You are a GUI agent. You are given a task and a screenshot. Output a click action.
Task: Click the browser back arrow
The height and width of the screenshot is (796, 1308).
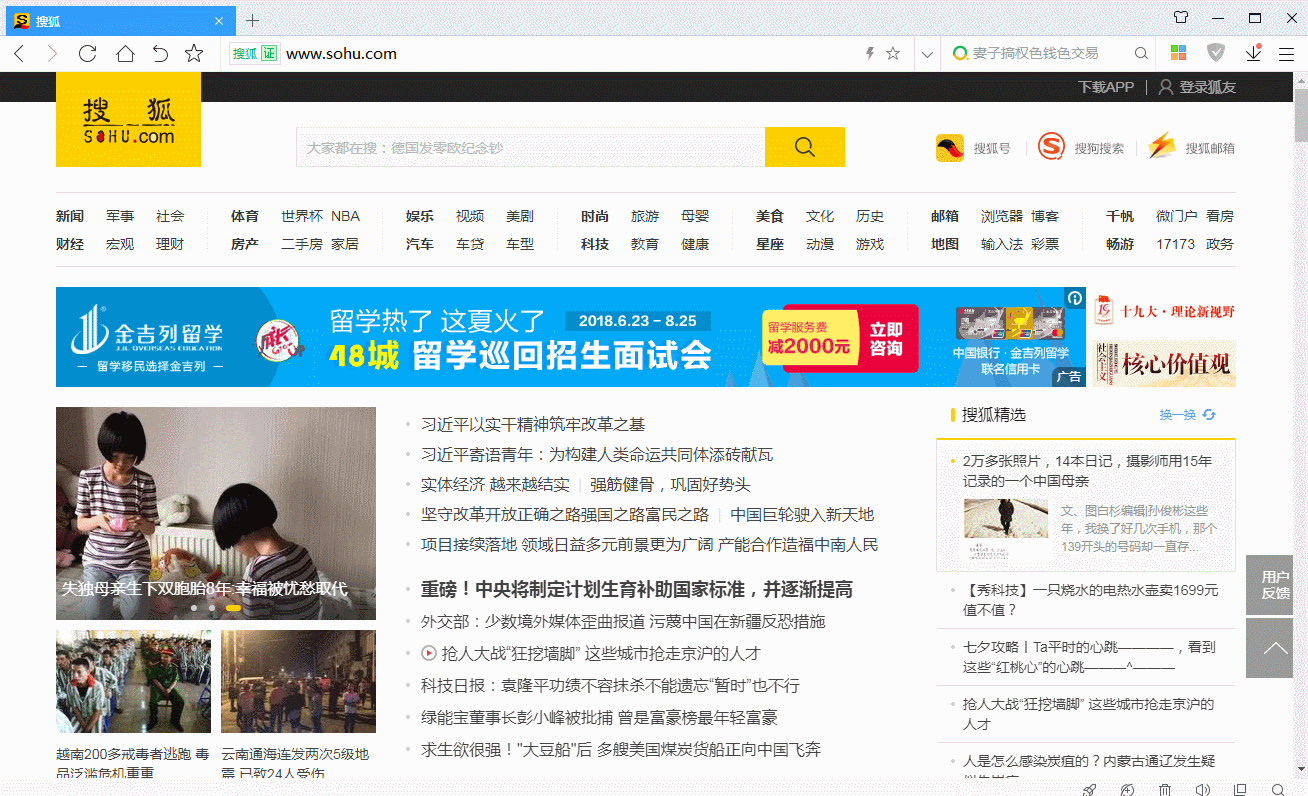point(19,54)
